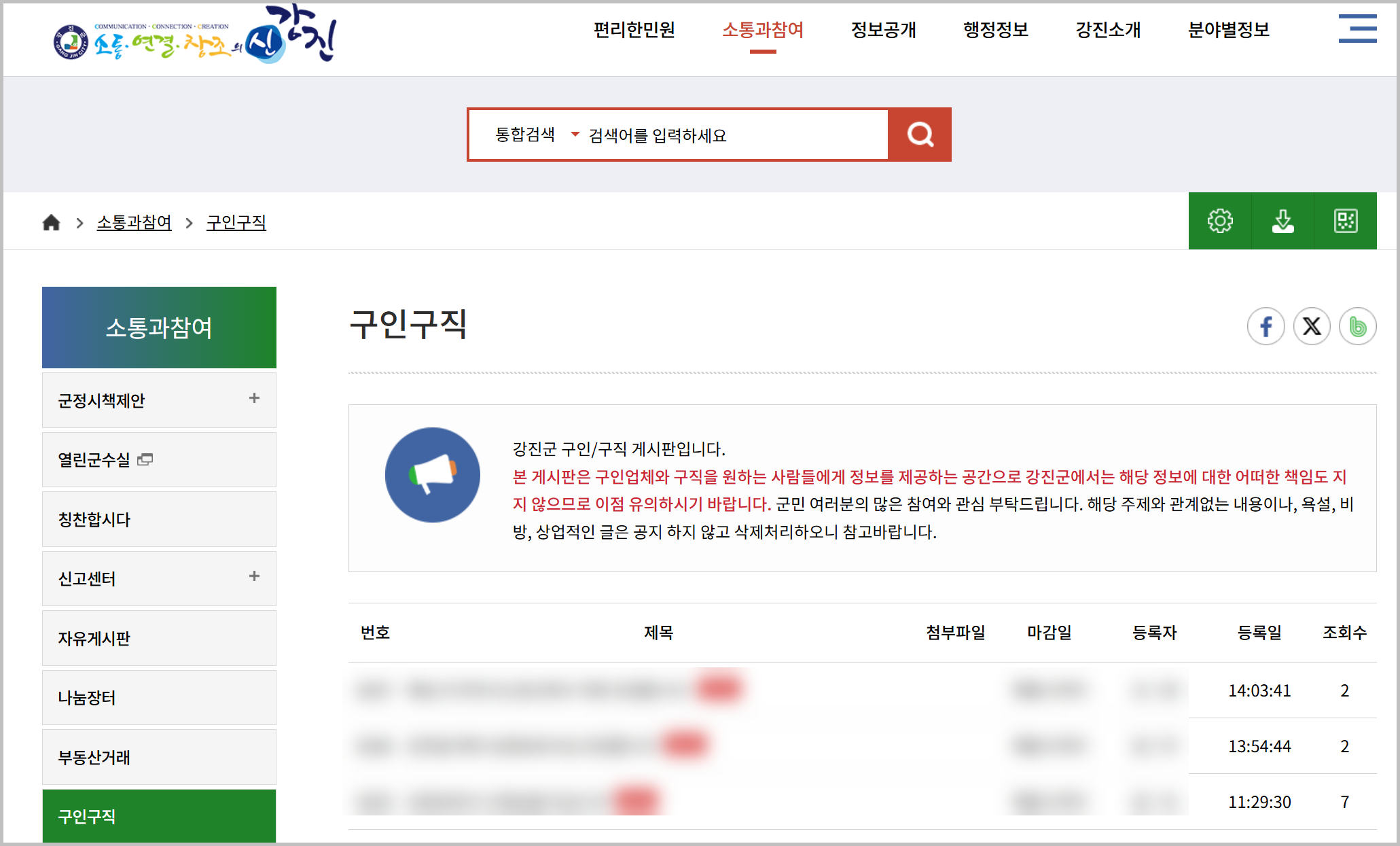This screenshot has width=1400, height=846.
Task: Click the 소통과참여 breadcrumb link
Action: click(x=134, y=223)
